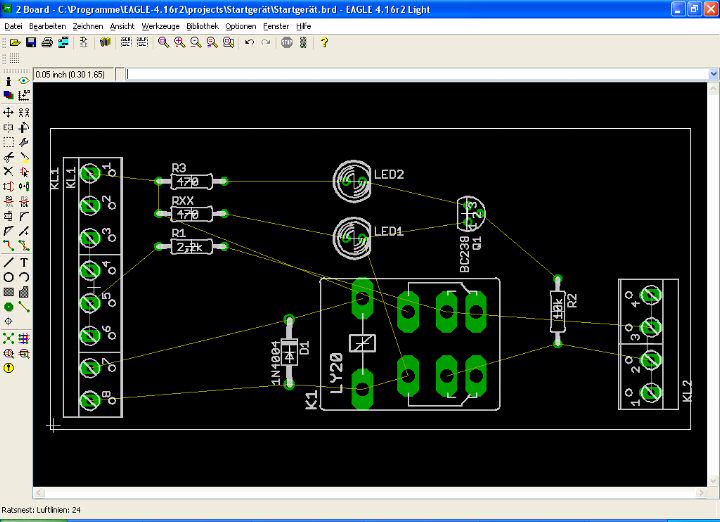
Task: Click the Open file folder button
Action: coord(15,43)
